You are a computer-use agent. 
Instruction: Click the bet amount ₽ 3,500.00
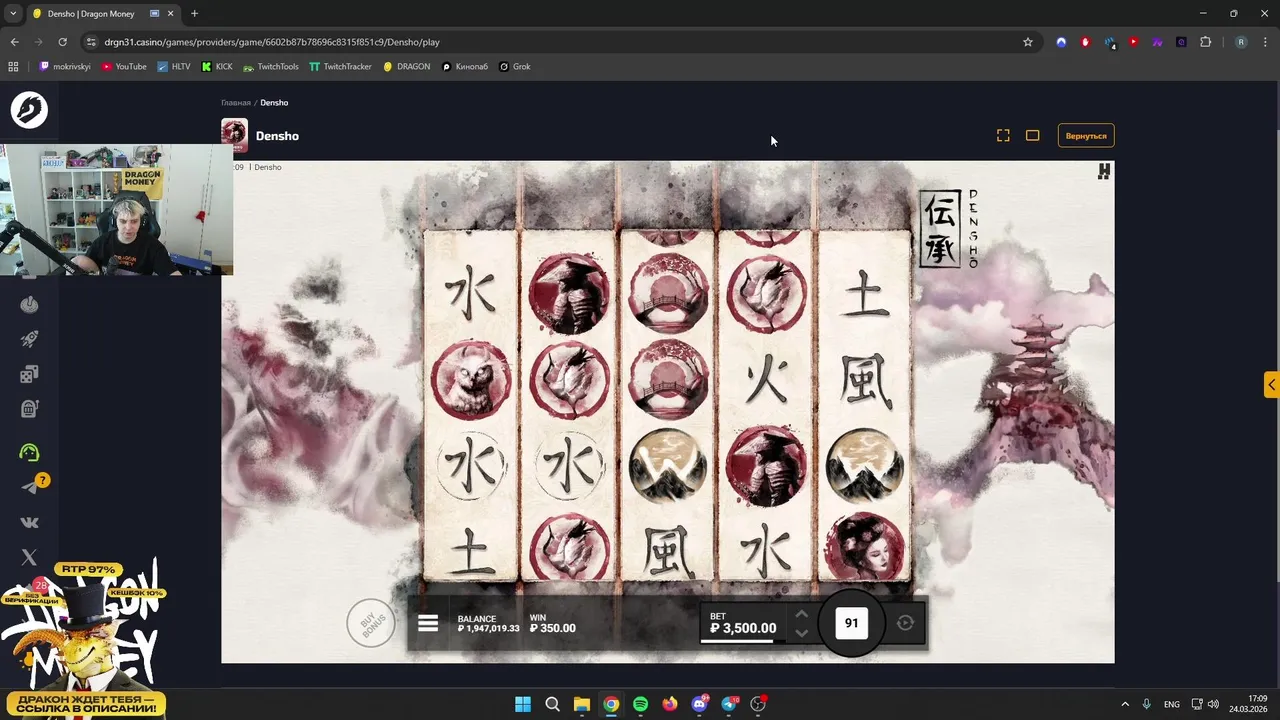[743, 628]
